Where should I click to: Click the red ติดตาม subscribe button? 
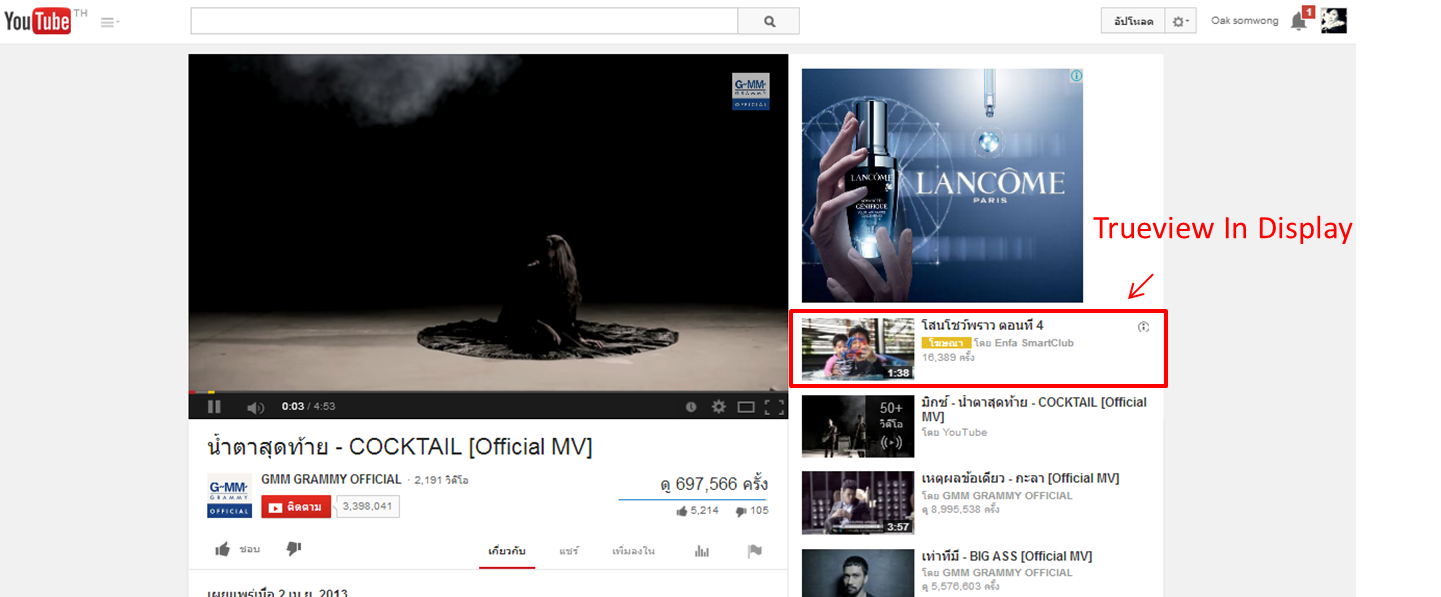pyautogui.click(x=296, y=507)
